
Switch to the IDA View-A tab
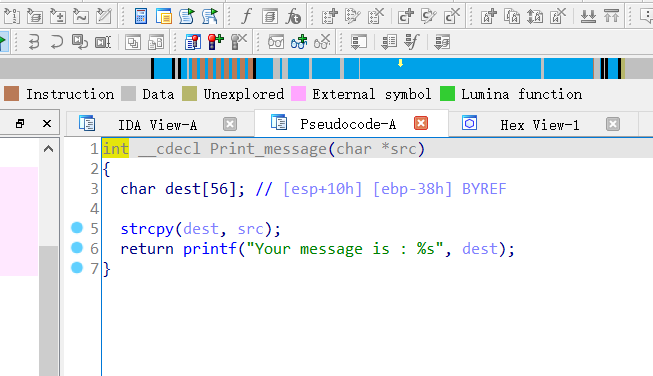(x=157, y=125)
